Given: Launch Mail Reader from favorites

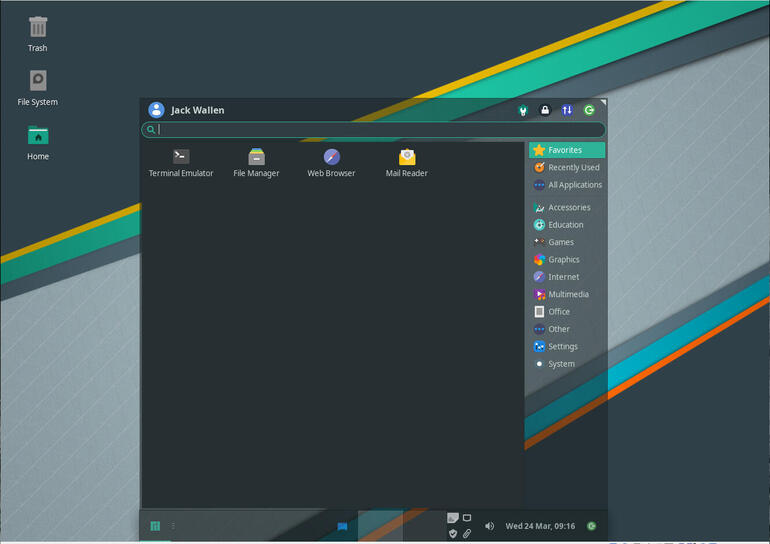Looking at the screenshot, I should [x=407, y=163].
